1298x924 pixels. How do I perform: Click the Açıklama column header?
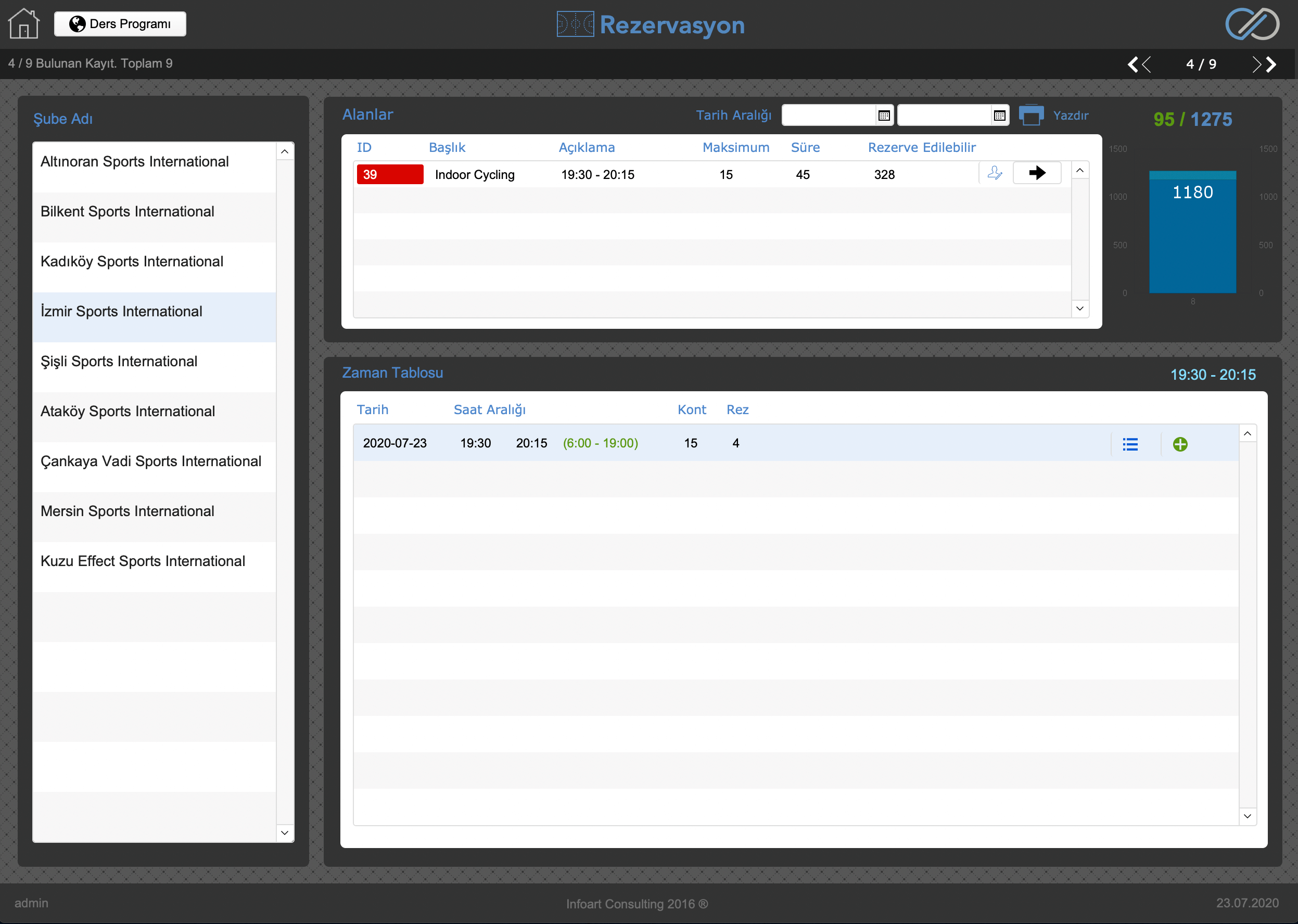[x=587, y=147]
